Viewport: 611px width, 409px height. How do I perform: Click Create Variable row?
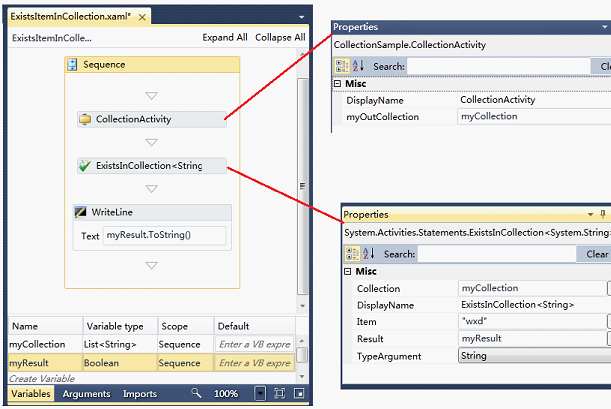(42, 378)
